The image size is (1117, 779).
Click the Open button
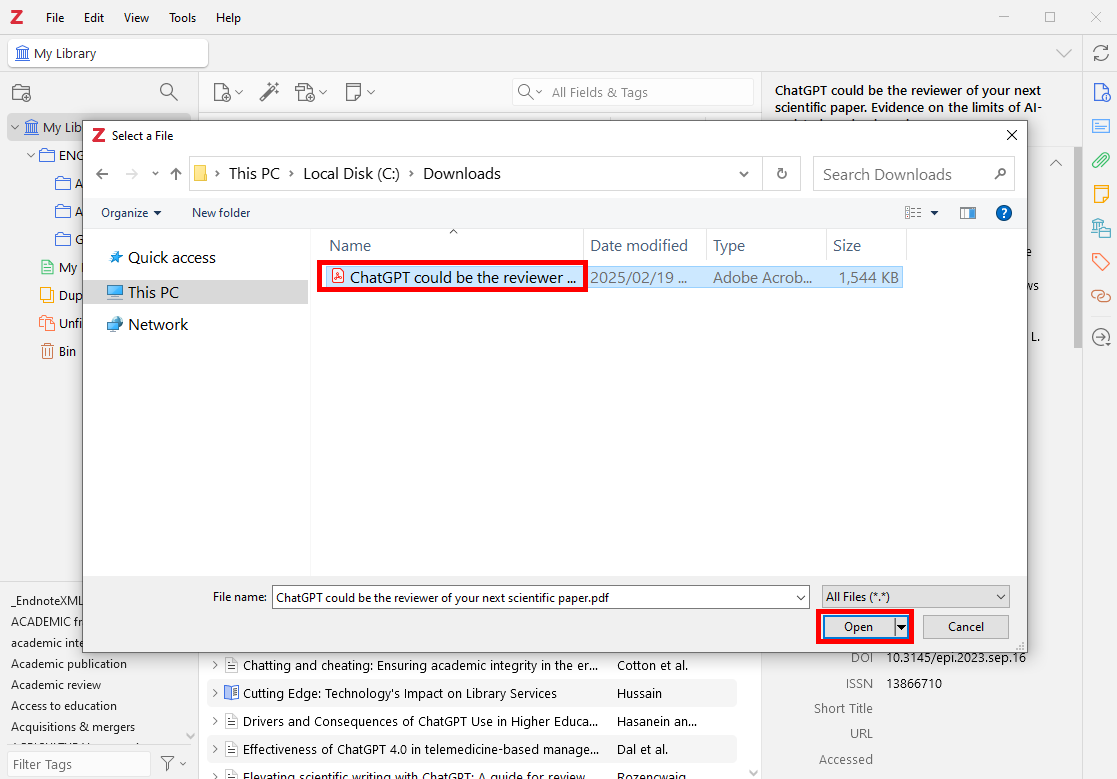coord(858,627)
